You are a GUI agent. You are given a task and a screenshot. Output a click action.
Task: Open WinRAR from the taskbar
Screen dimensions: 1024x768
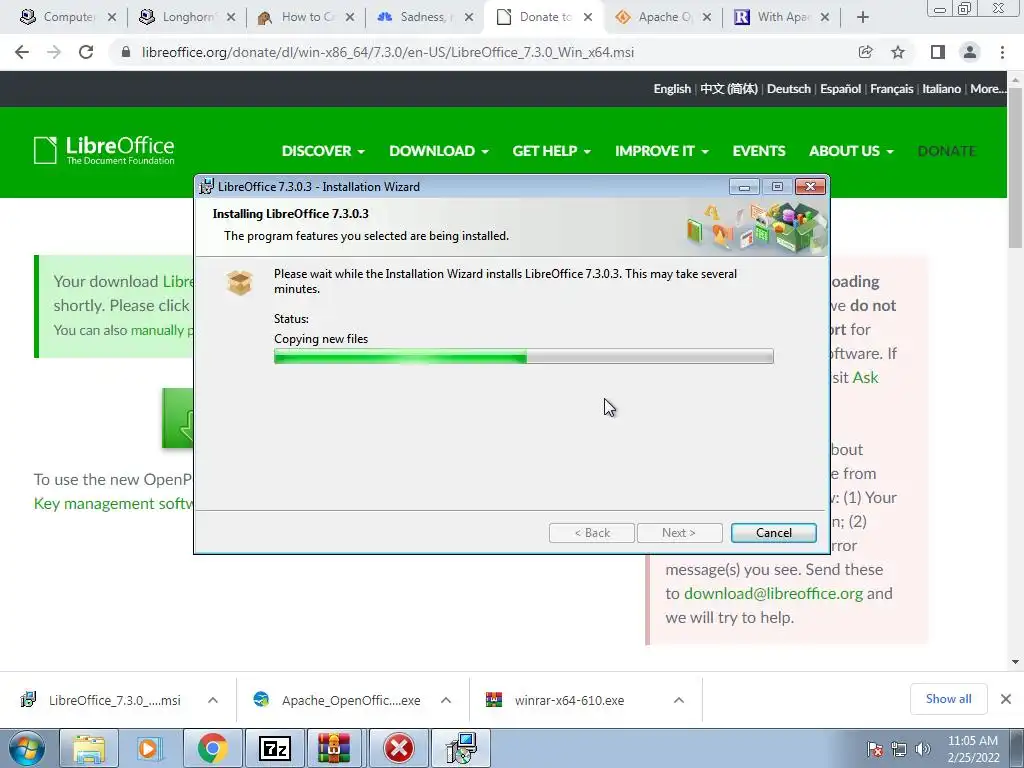pos(334,748)
